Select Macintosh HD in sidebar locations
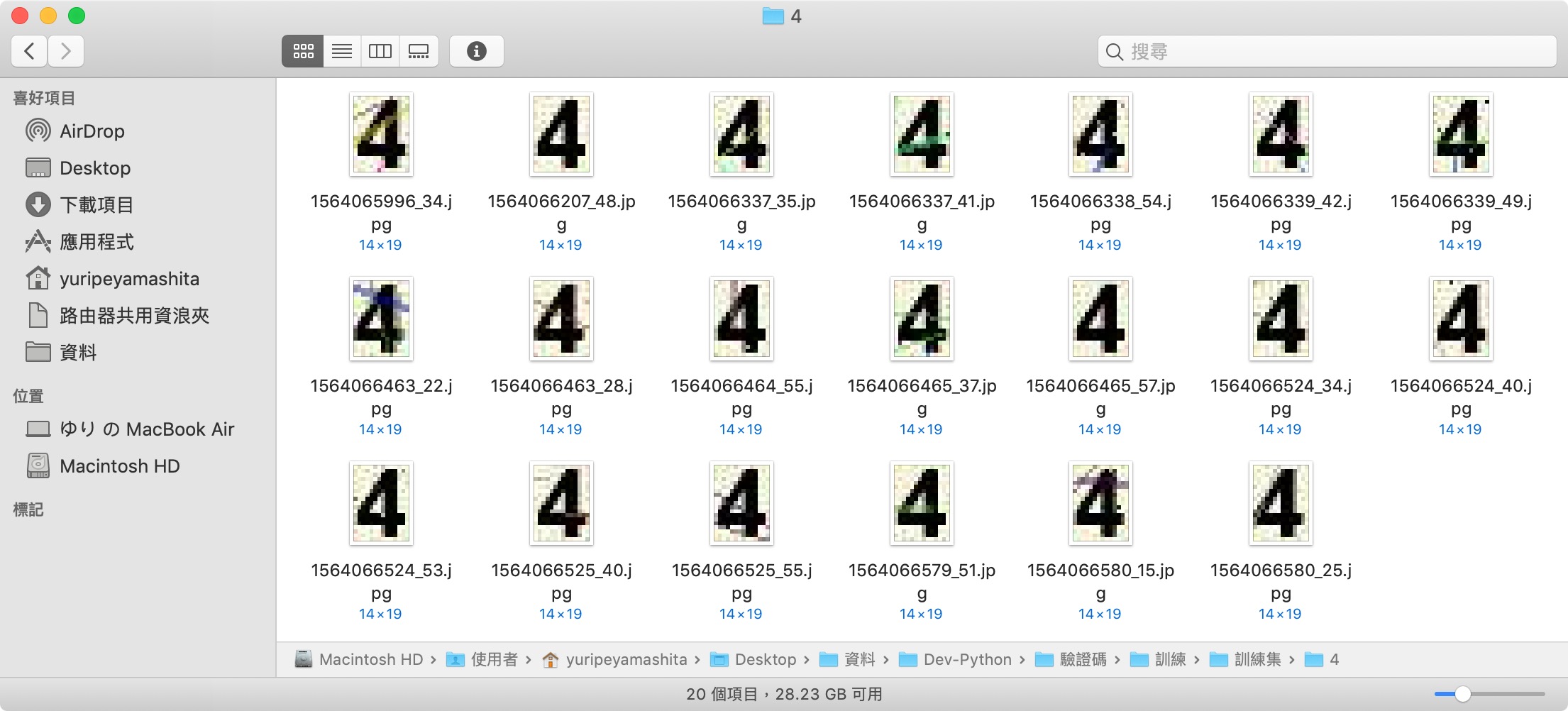This screenshot has height=711, width=1568. pos(119,466)
